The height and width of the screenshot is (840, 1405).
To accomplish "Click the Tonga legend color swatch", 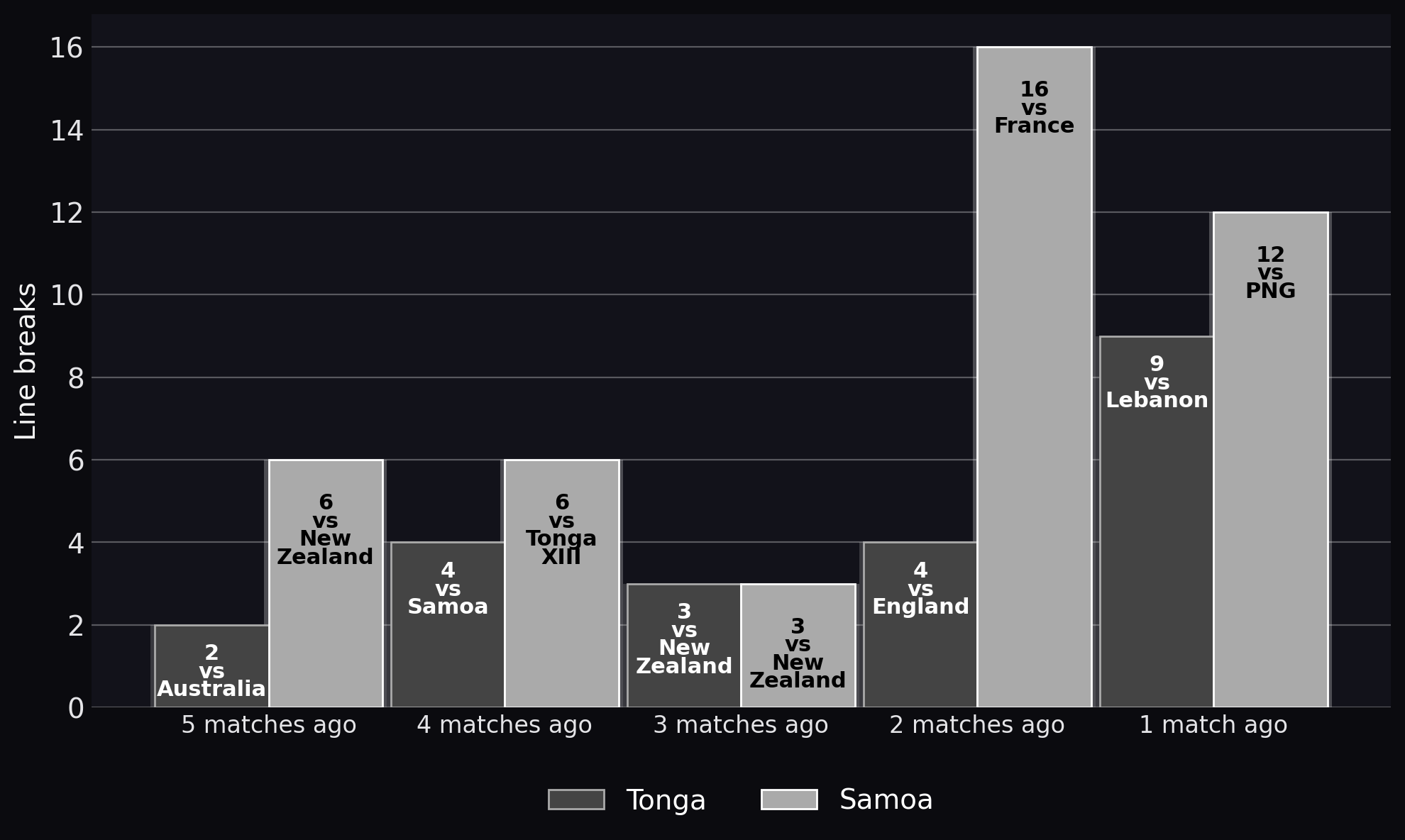I will tap(576, 800).
